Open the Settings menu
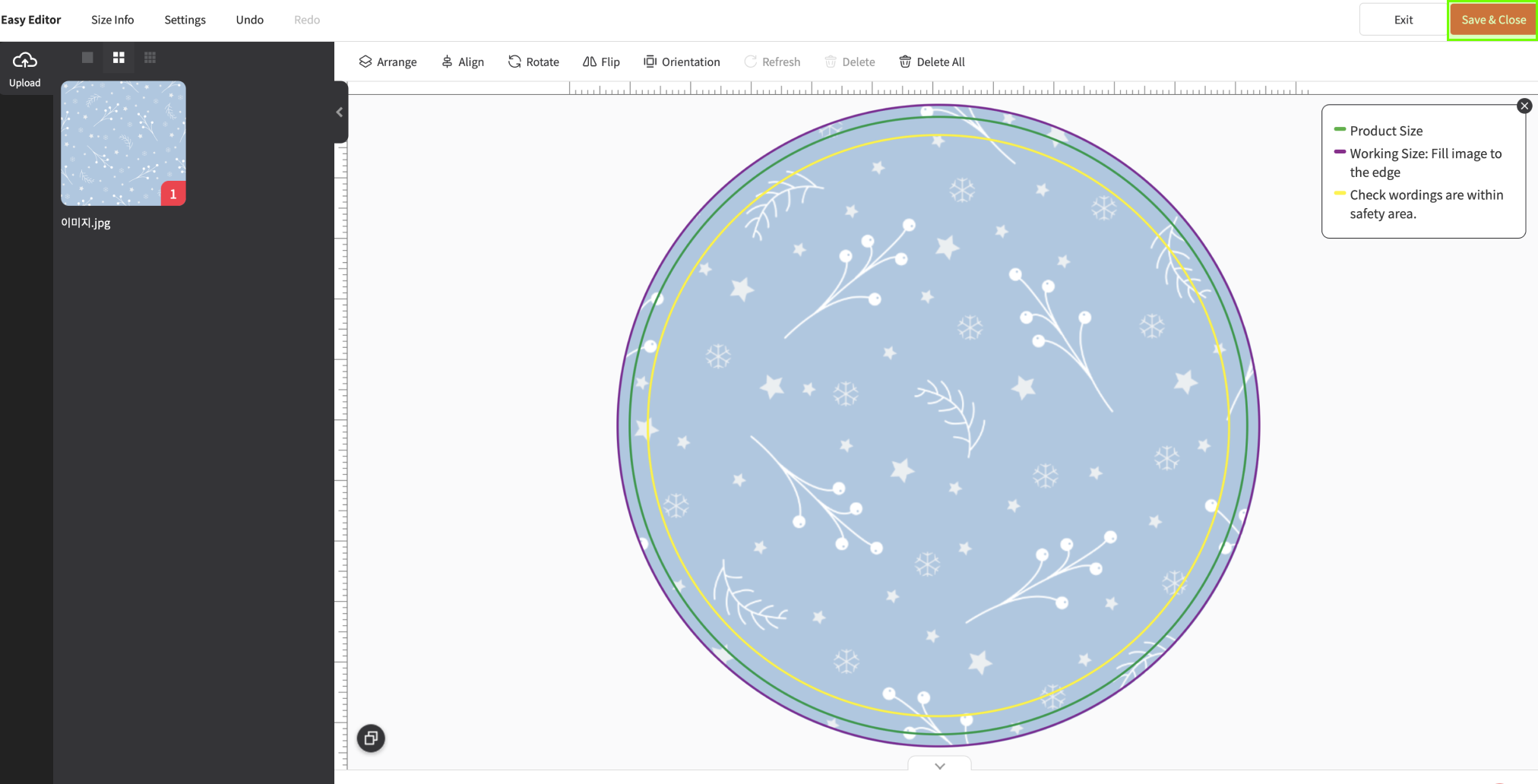Screen dimensions: 1538x784 (185, 20)
